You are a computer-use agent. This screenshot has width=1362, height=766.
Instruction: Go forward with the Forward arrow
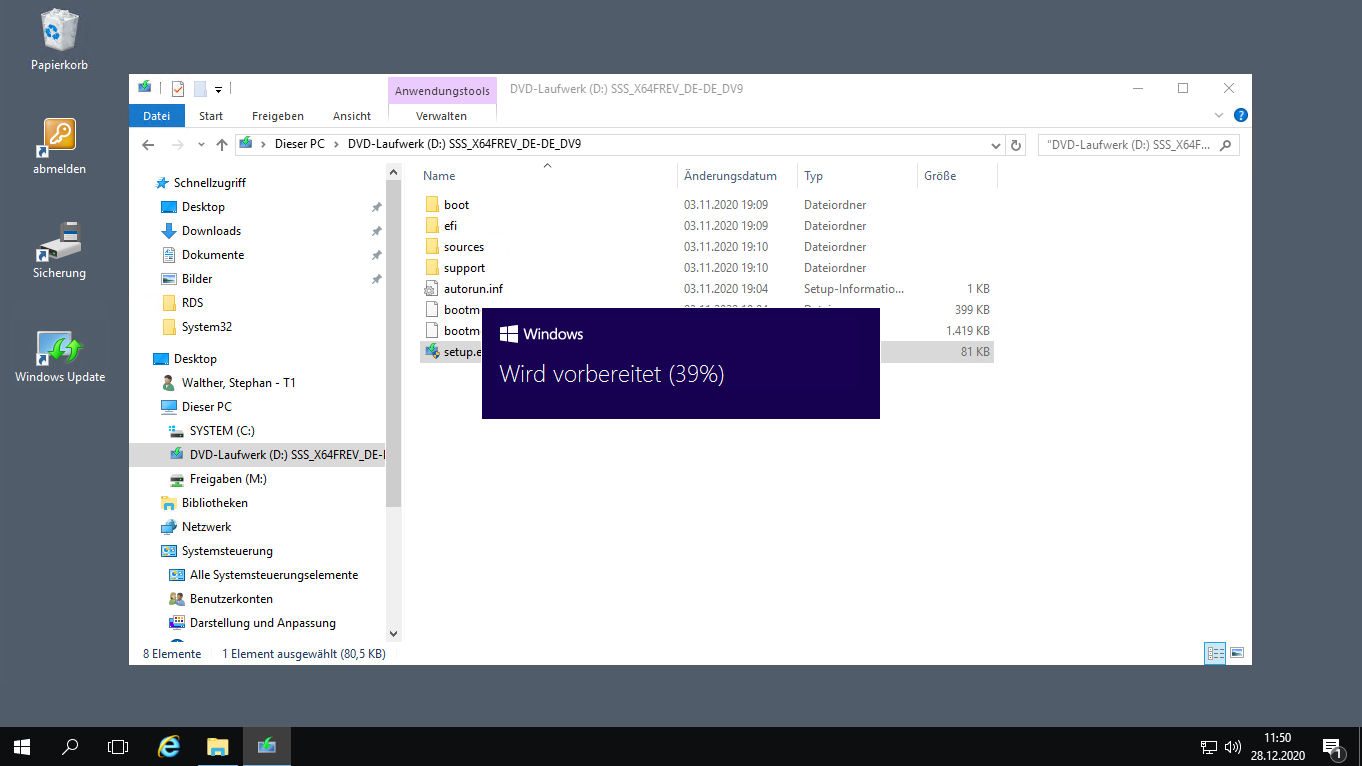pos(177,144)
